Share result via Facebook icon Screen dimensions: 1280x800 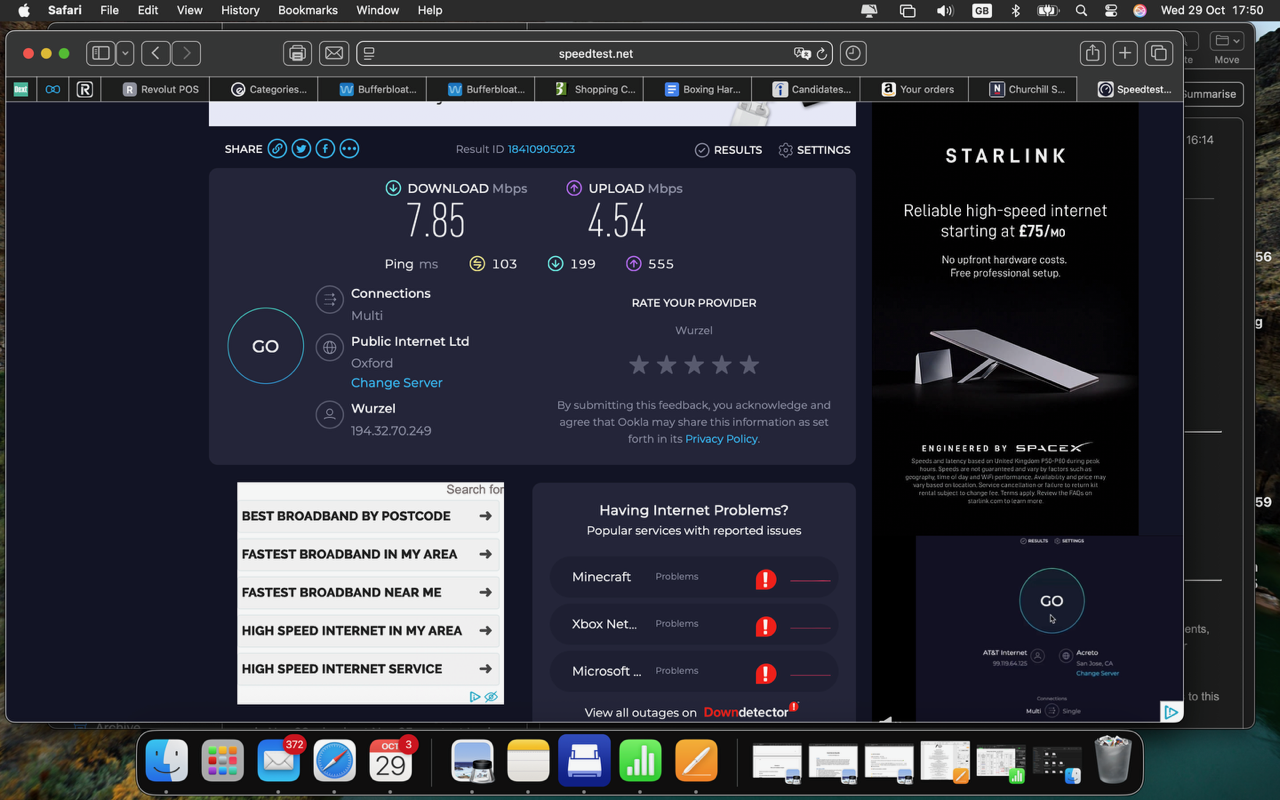[x=325, y=149]
